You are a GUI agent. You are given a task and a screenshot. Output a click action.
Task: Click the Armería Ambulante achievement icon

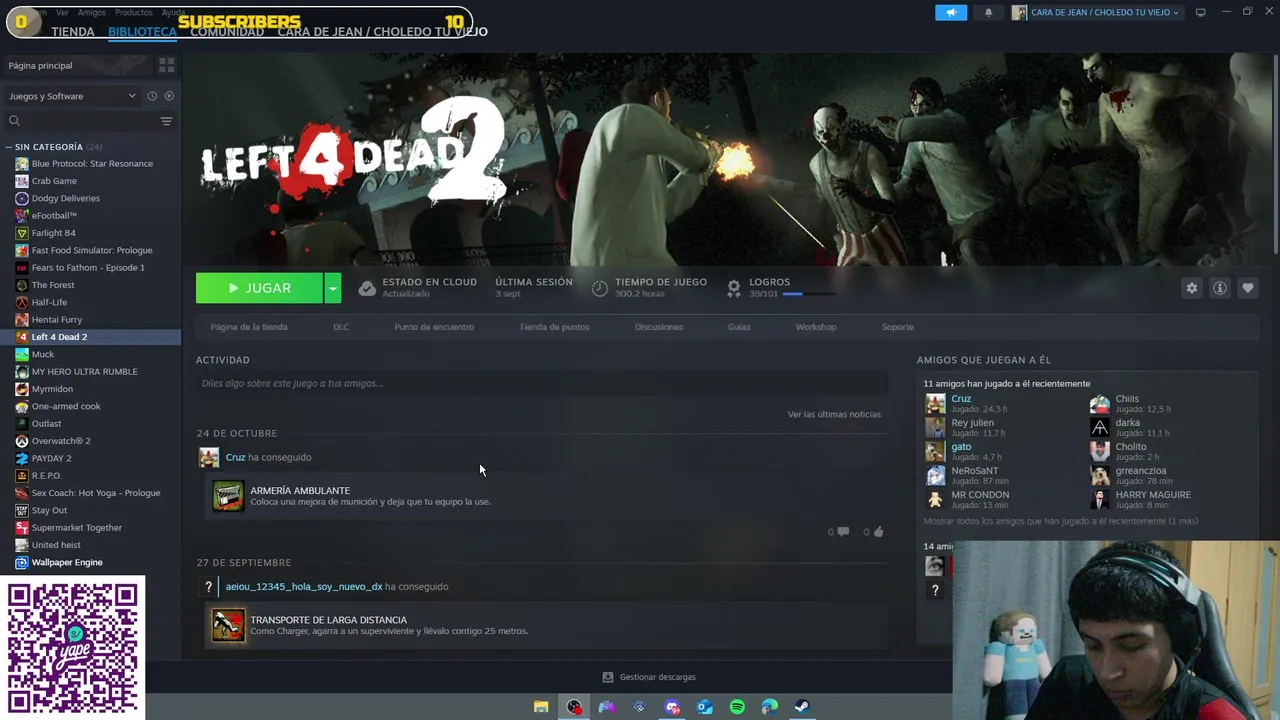[x=228, y=496]
